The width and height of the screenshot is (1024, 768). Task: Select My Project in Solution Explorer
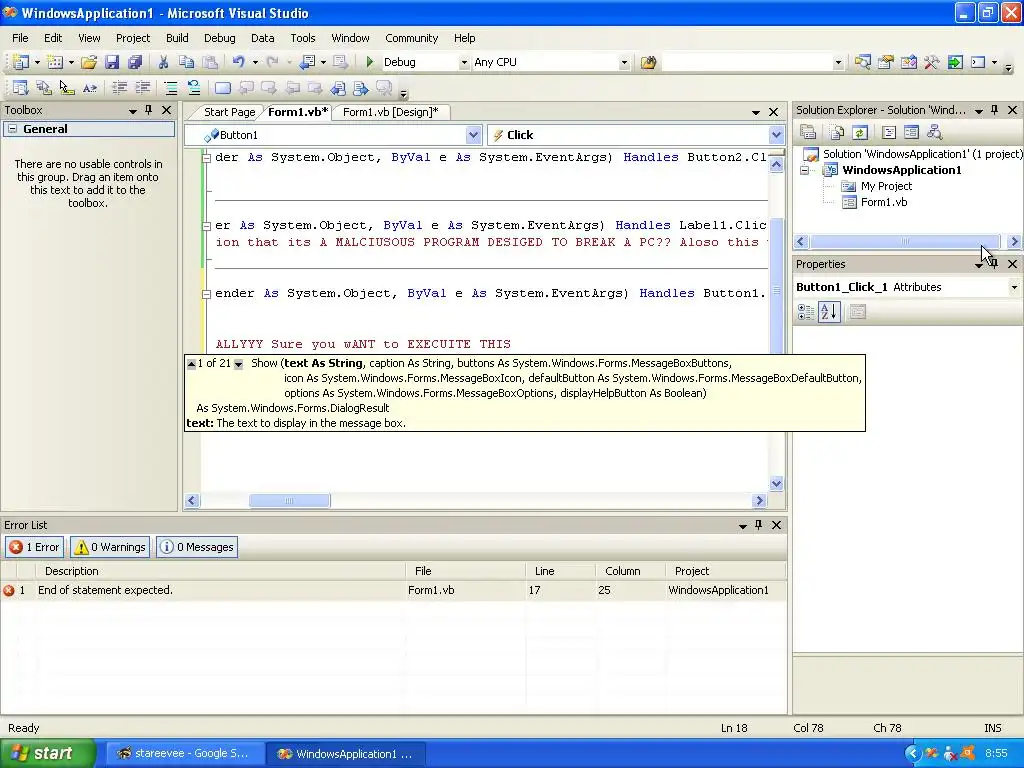coord(886,186)
